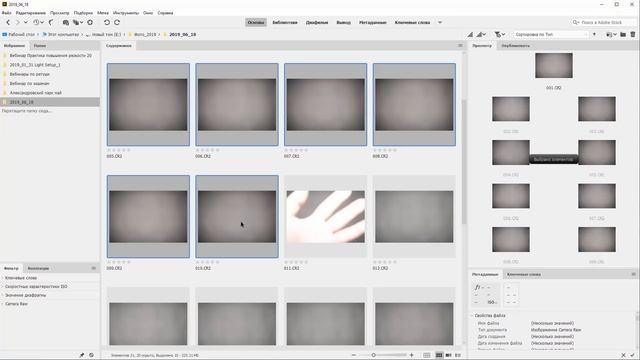Switch to the Основы workspace
640x360 pixels.
(256, 22)
